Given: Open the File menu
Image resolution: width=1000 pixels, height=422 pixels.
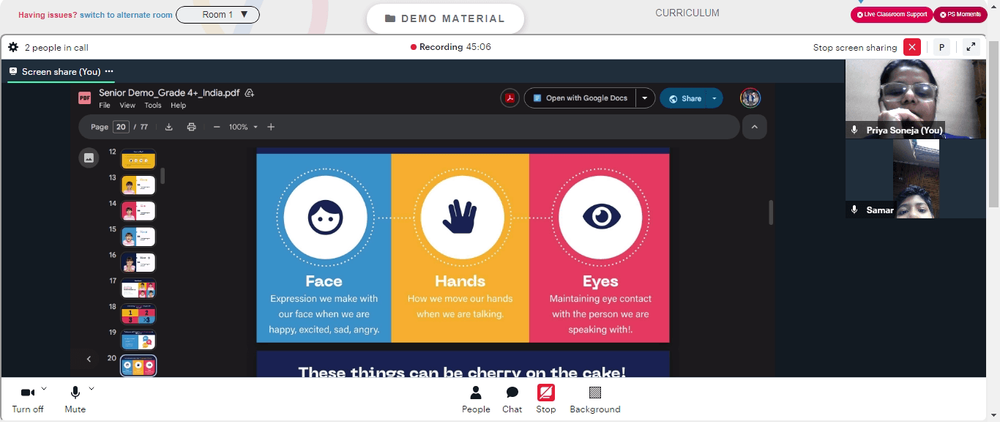Looking at the screenshot, I should (x=104, y=105).
